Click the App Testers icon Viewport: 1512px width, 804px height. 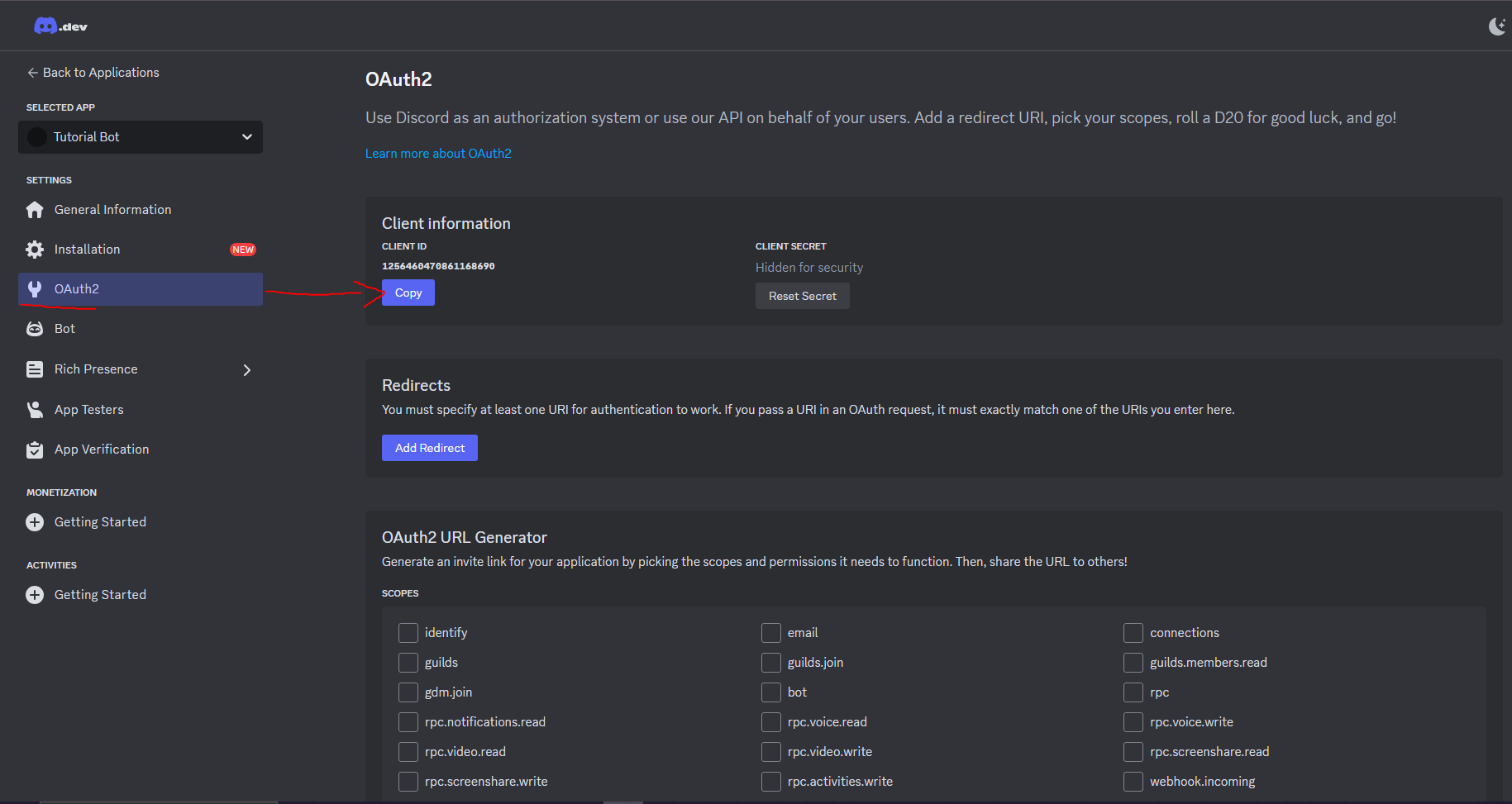[x=35, y=410]
